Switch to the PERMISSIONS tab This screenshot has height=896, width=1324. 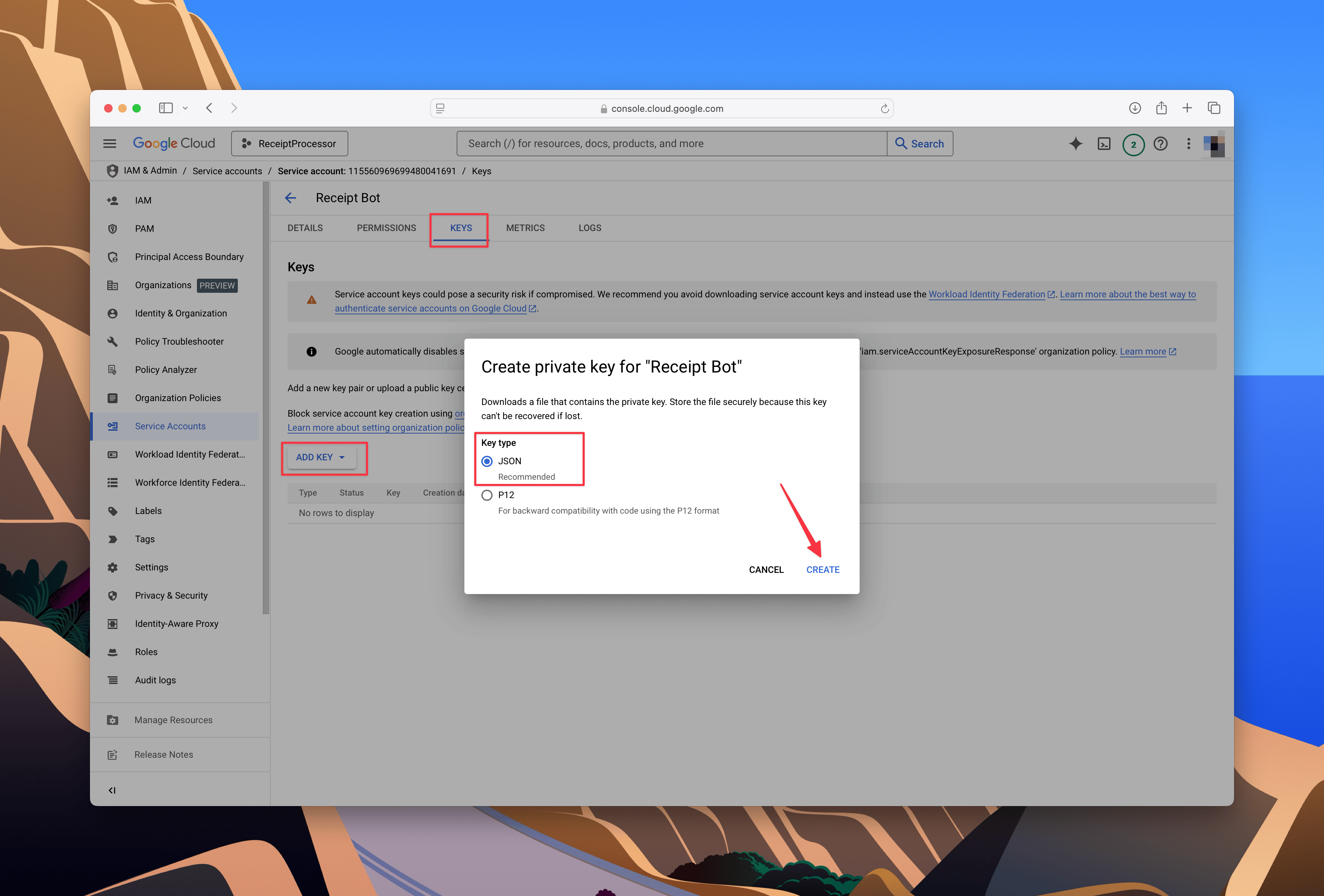click(386, 228)
